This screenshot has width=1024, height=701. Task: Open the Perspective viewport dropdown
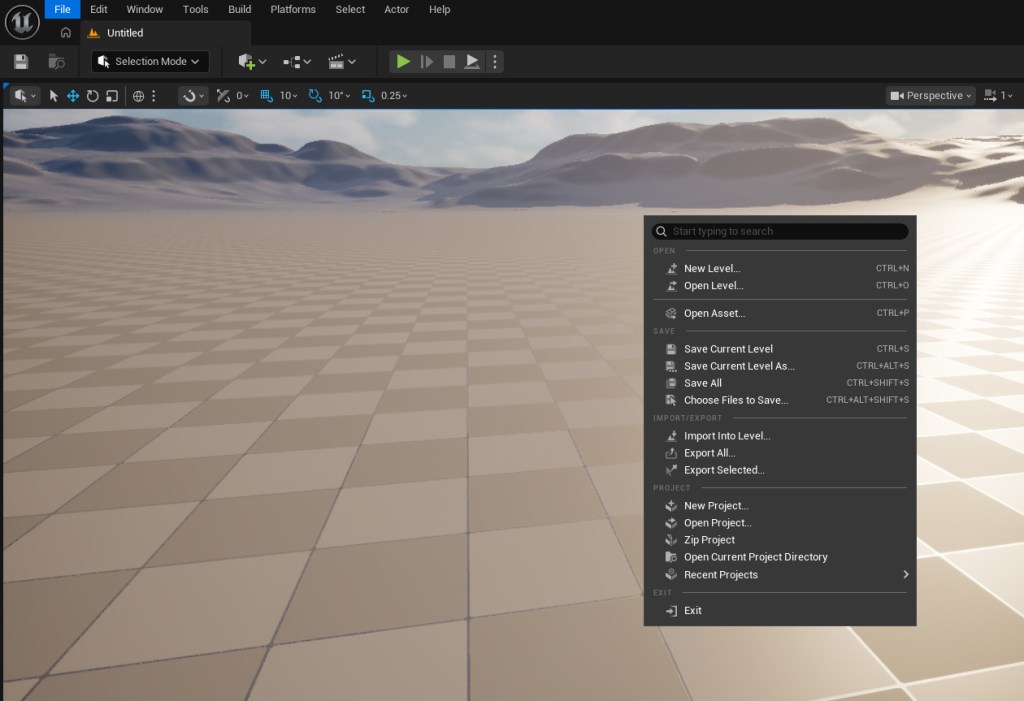(x=930, y=96)
